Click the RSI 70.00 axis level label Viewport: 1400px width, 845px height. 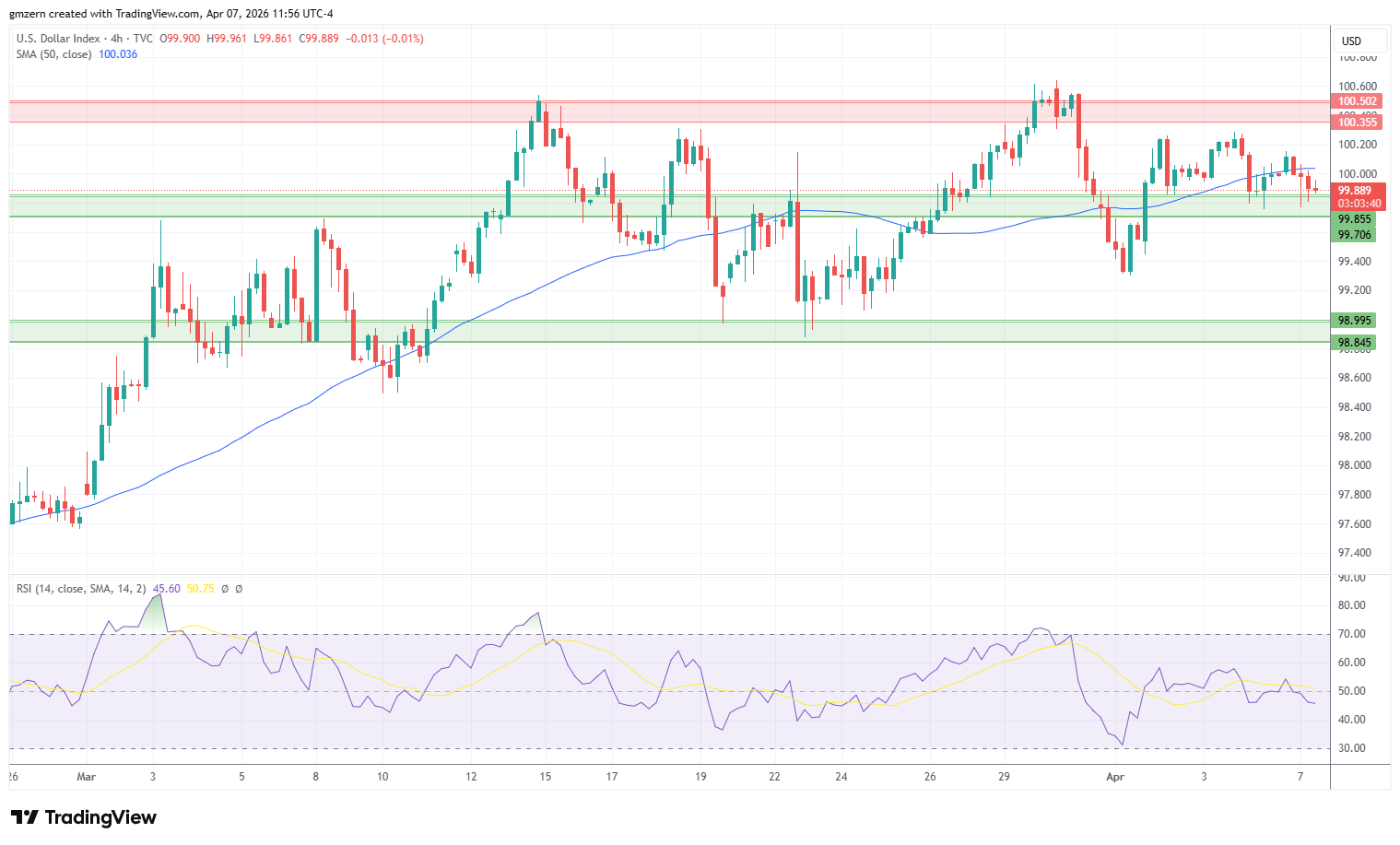coord(1352,634)
